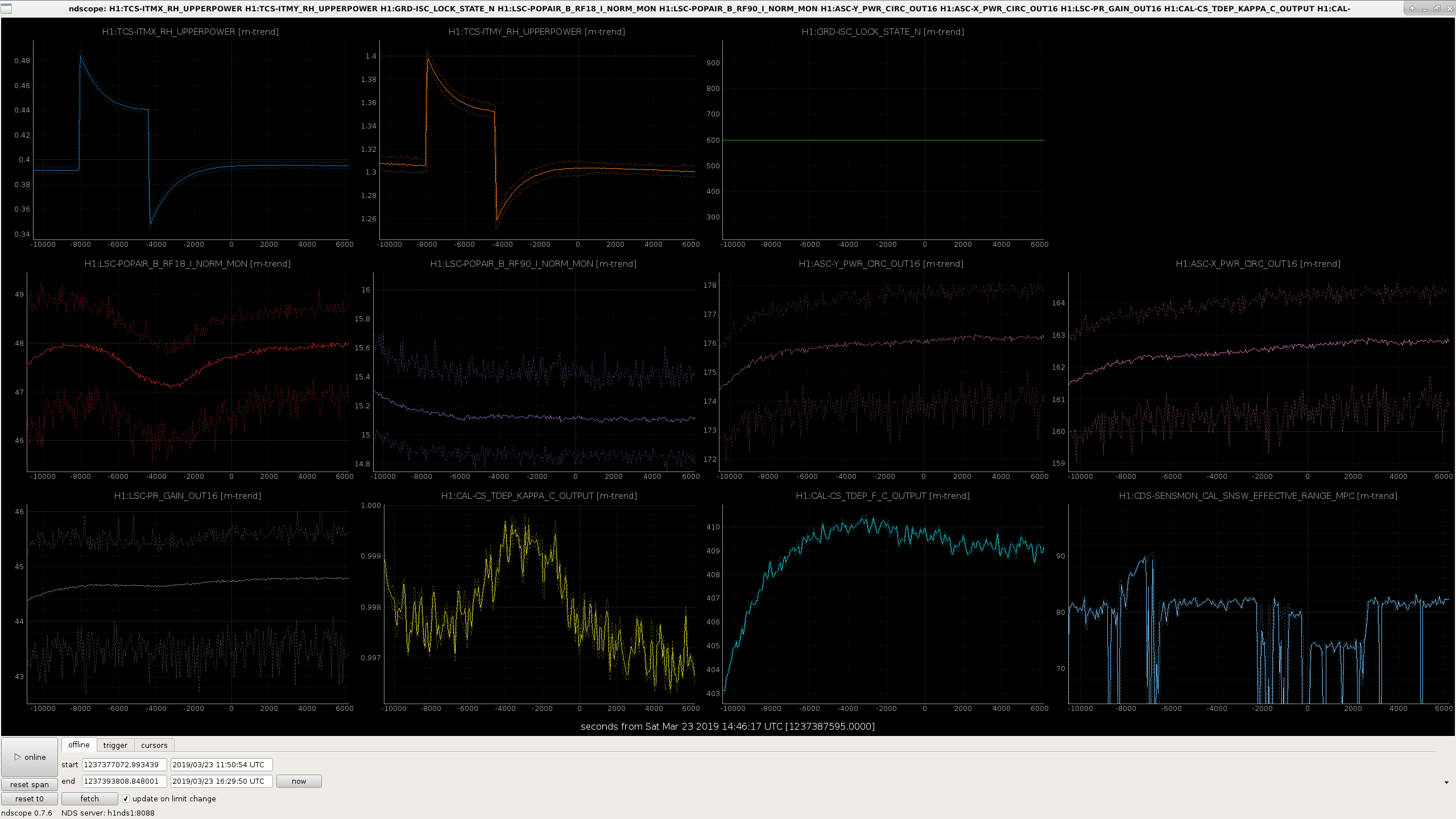Focus the end GPS time field
This screenshot has width=1456, height=819.
[124, 781]
